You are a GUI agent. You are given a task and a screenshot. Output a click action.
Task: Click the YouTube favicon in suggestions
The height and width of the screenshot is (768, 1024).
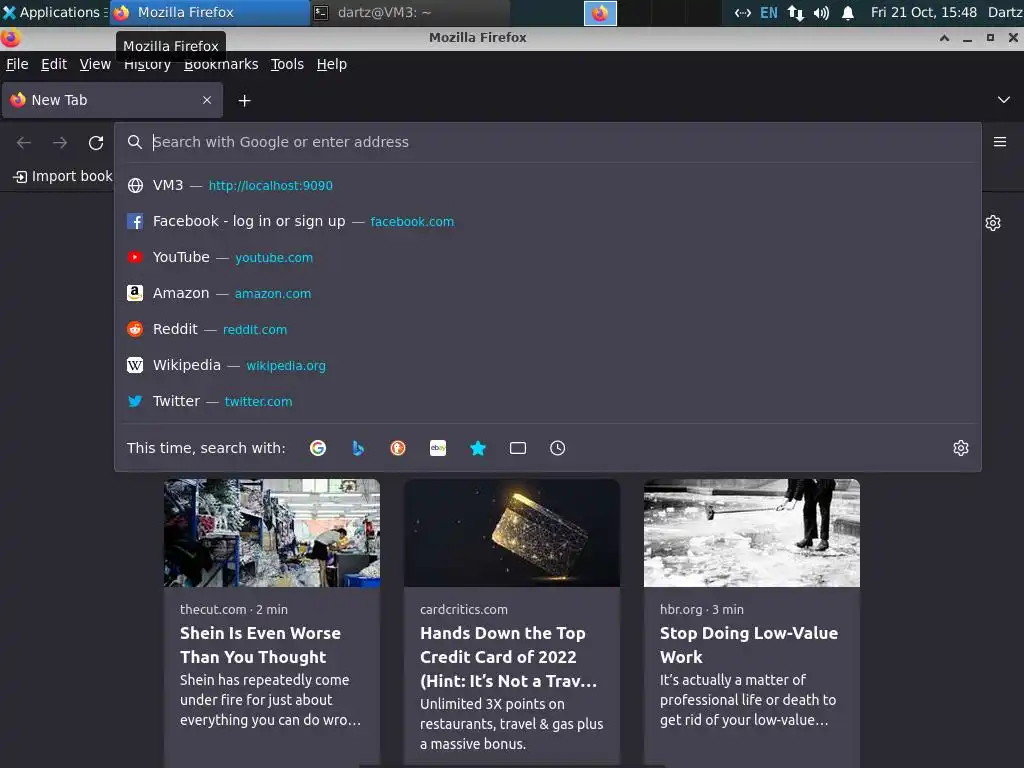[135, 257]
